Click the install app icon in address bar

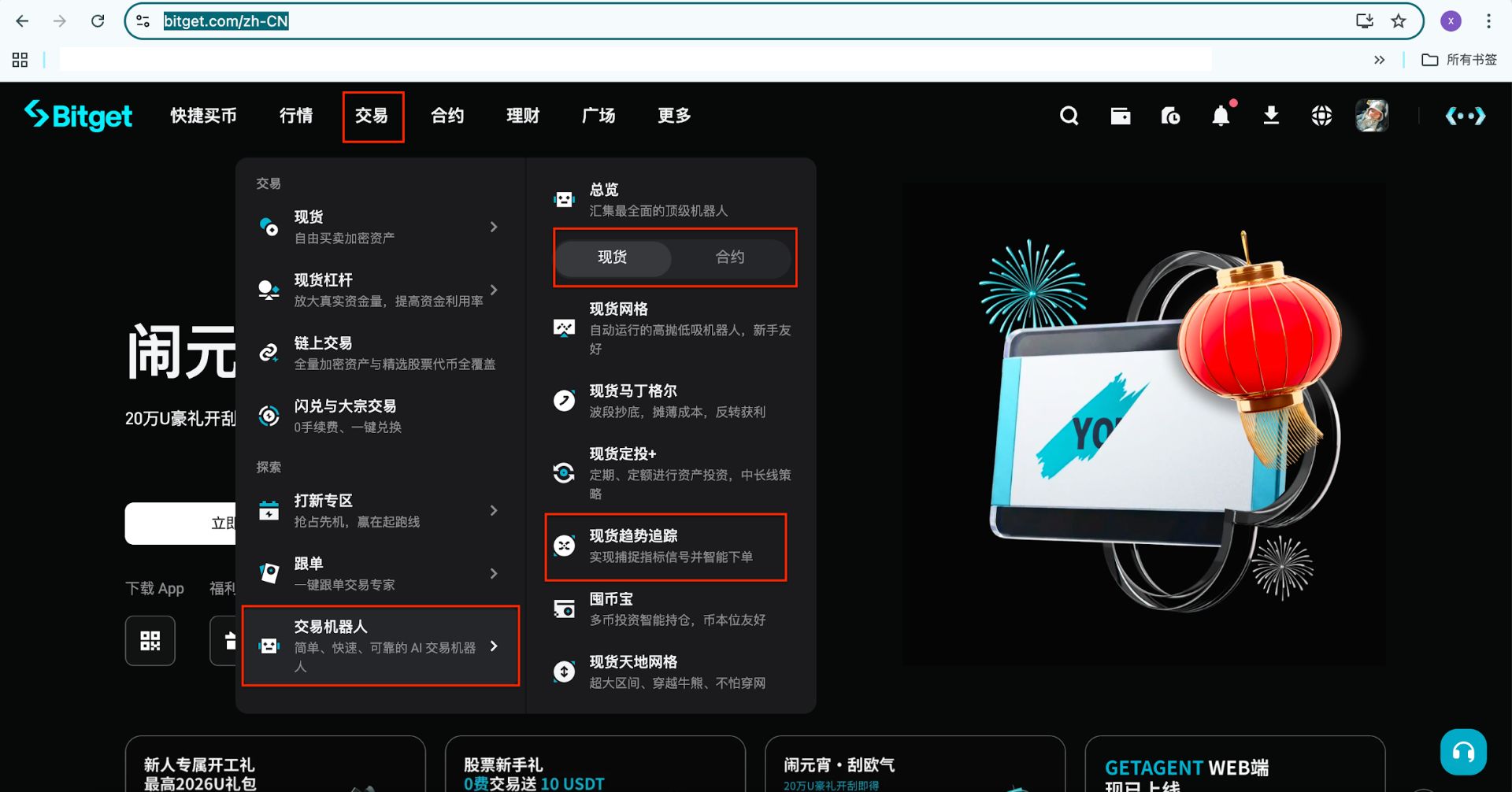tap(1364, 21)
